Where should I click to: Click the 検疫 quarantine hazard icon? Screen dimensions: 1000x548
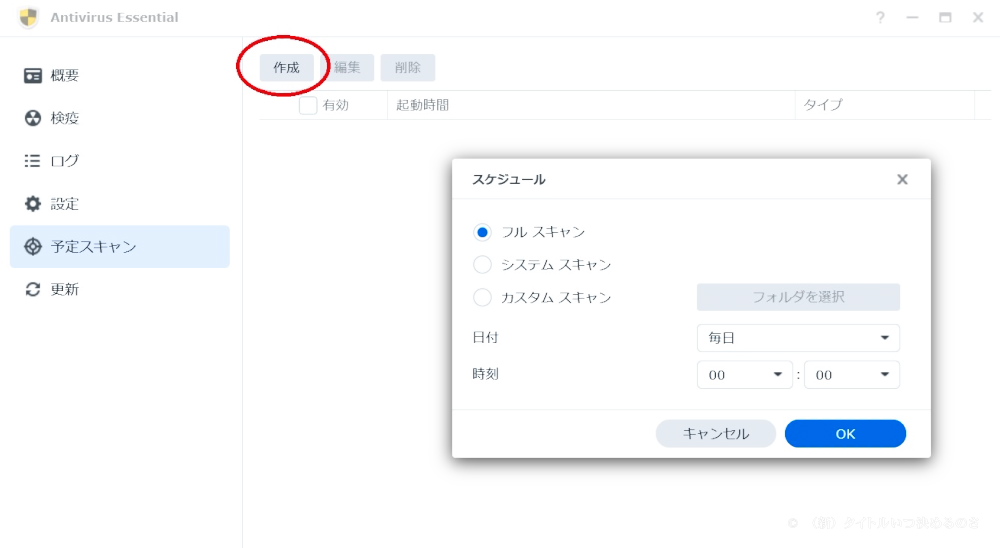(x=33, y=118)
